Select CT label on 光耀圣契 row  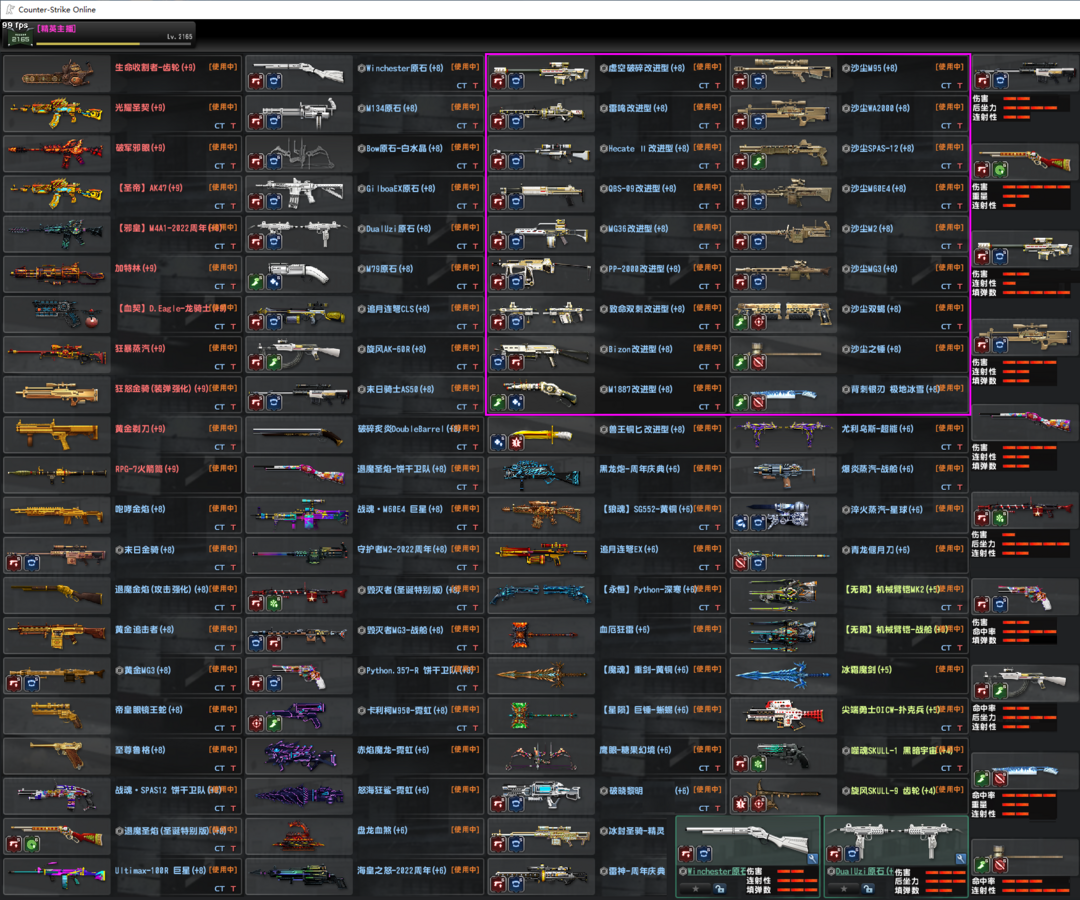(x=219, y=126)
